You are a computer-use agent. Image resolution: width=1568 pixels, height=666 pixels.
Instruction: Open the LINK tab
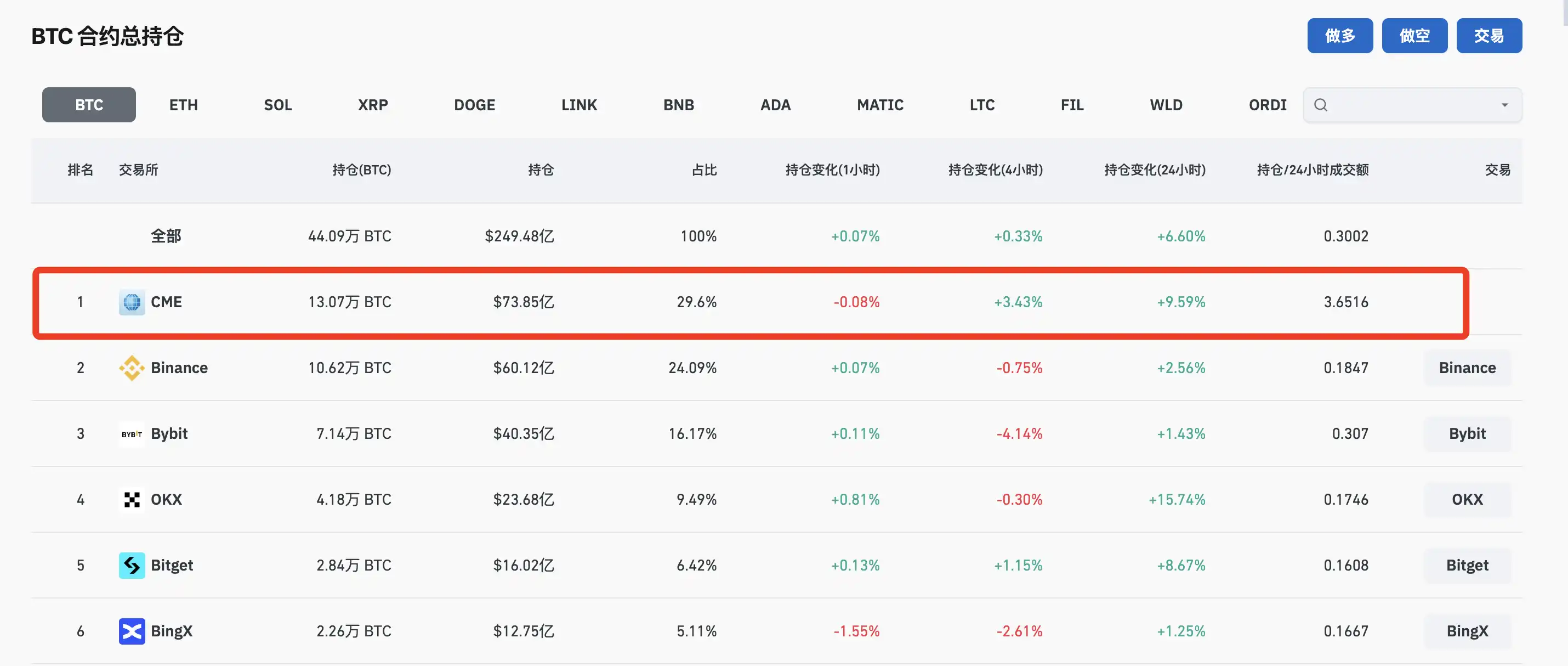click(579, 105)
